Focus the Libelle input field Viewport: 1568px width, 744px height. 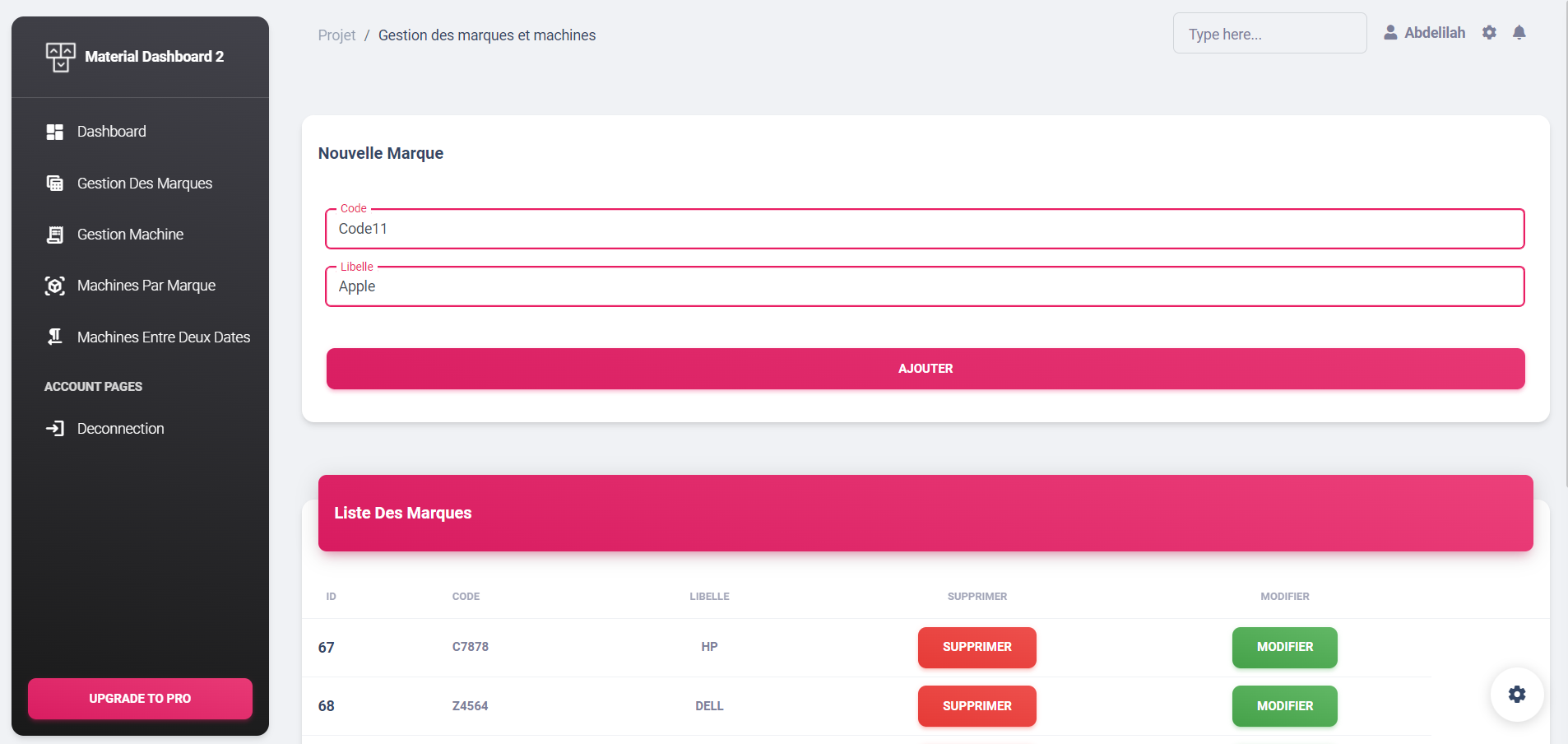925,286
